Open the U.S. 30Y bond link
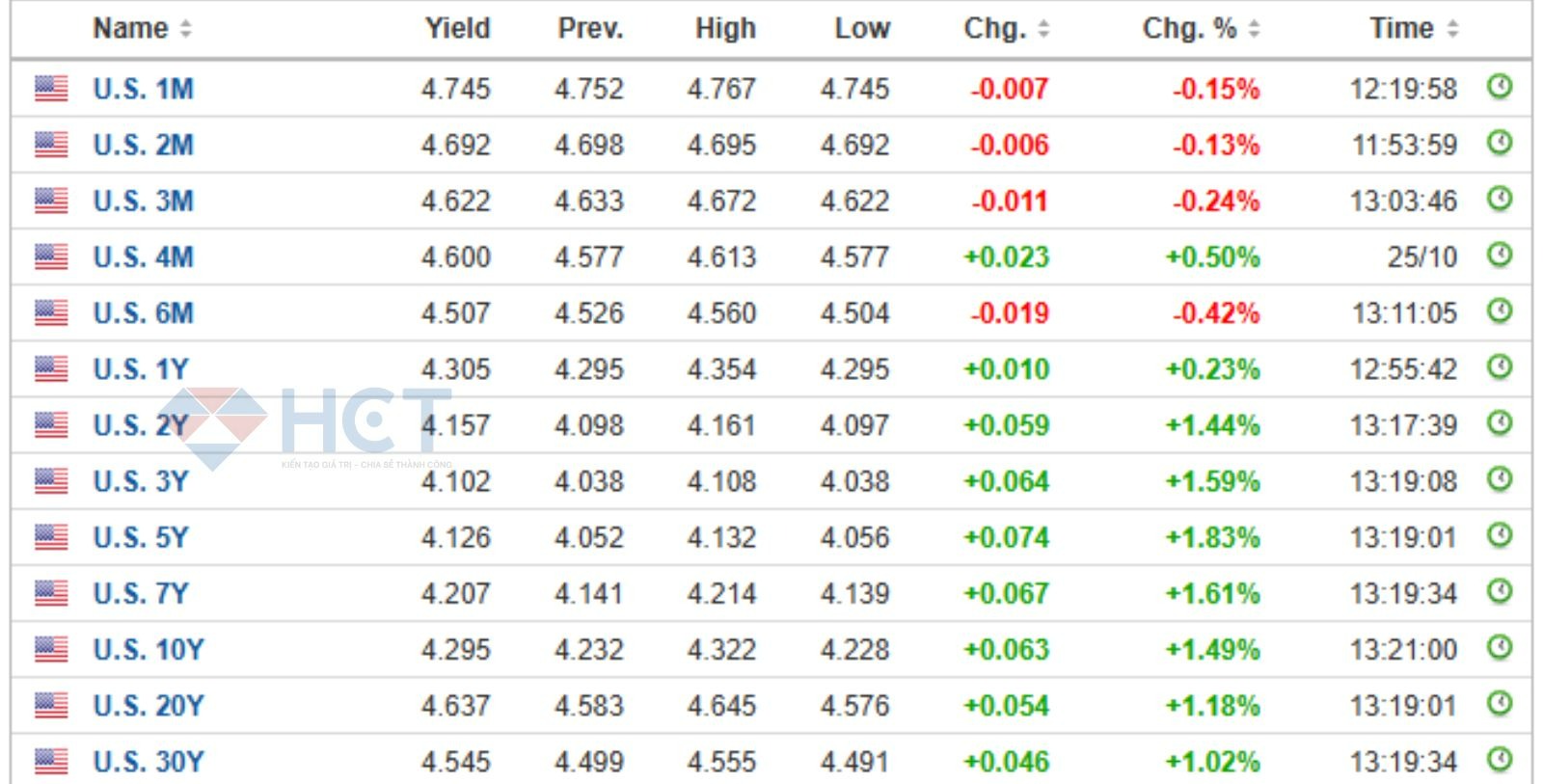Screen dimensions: 1543x784 (x=149, y=762)
